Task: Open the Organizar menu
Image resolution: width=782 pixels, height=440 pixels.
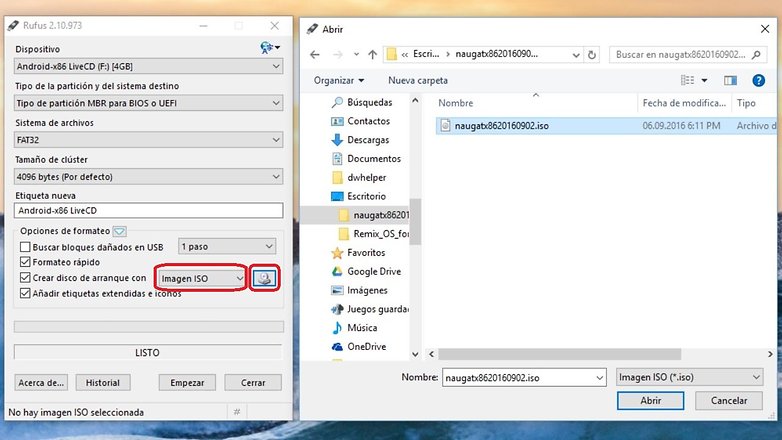Action: (339, 80)
